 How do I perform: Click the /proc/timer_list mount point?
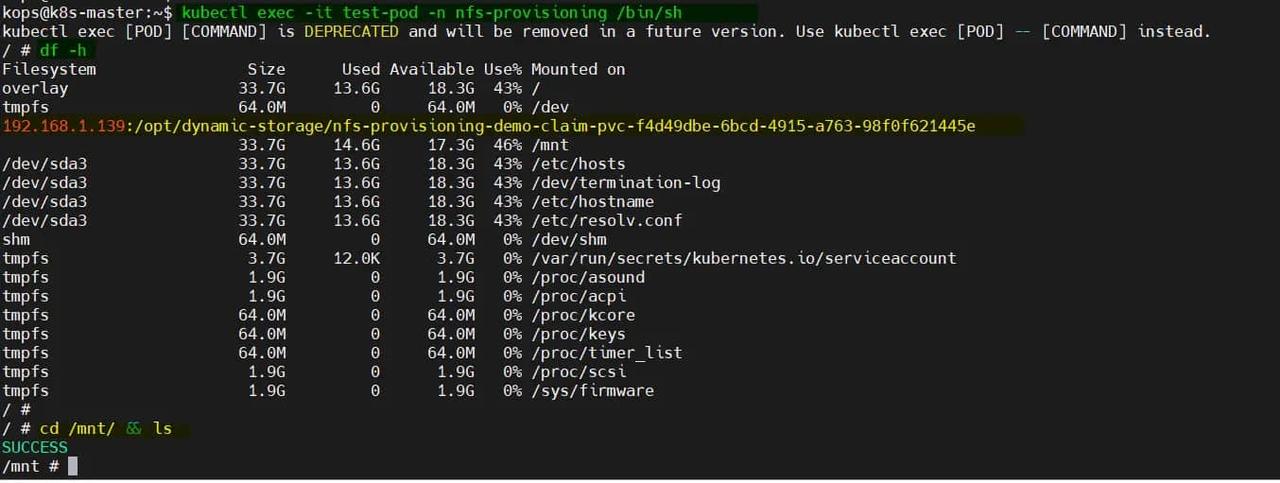pyautogui.click(x=606, y=353)
